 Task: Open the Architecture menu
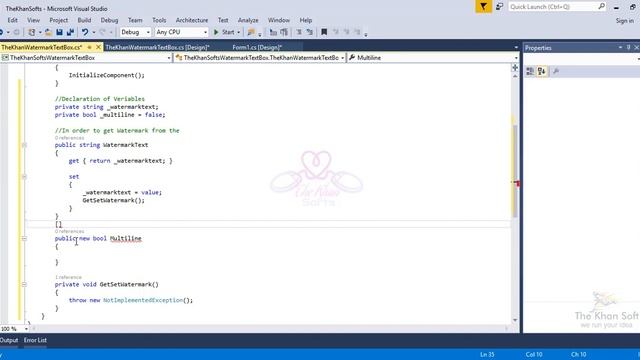point(192,20)
